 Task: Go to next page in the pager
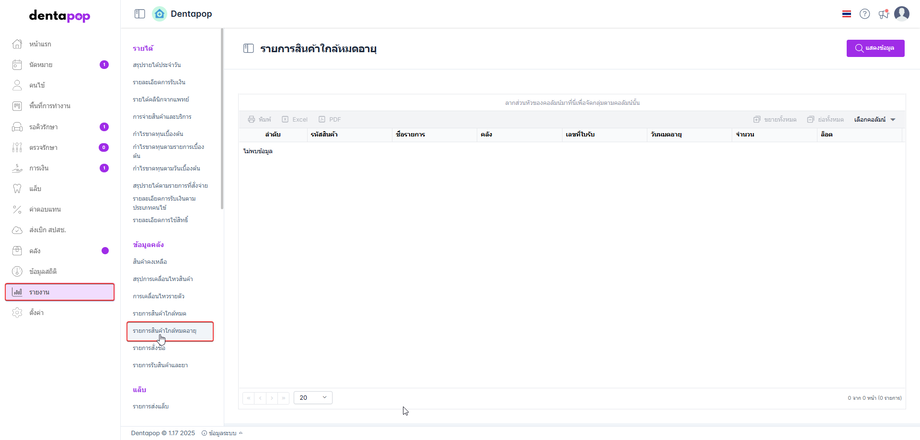[x=272, y=398]
